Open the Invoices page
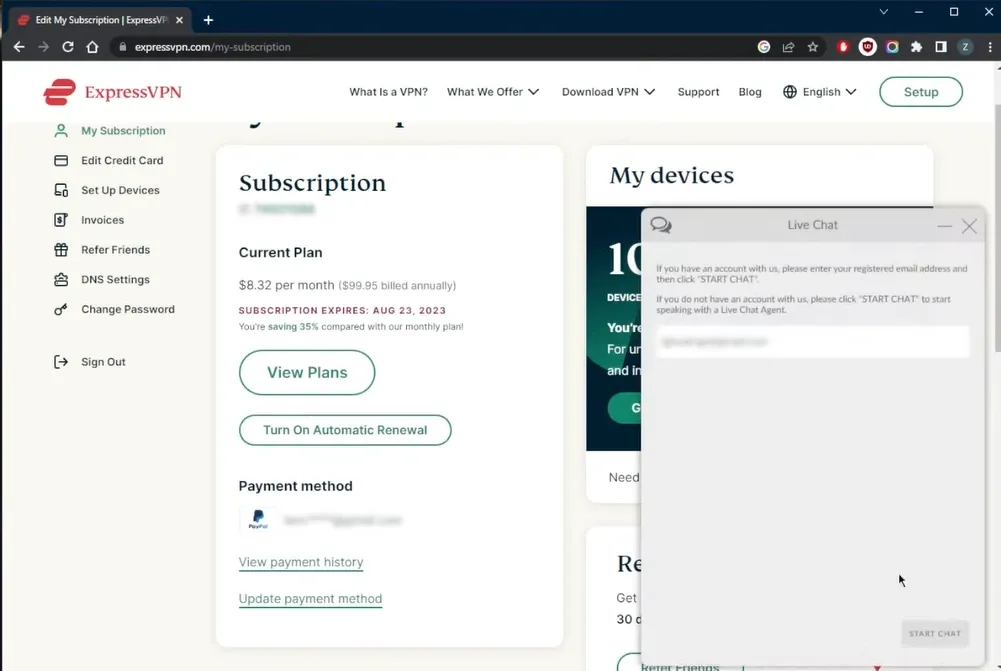The width and height of the screenshot is (1001, 671). point(102,220)
